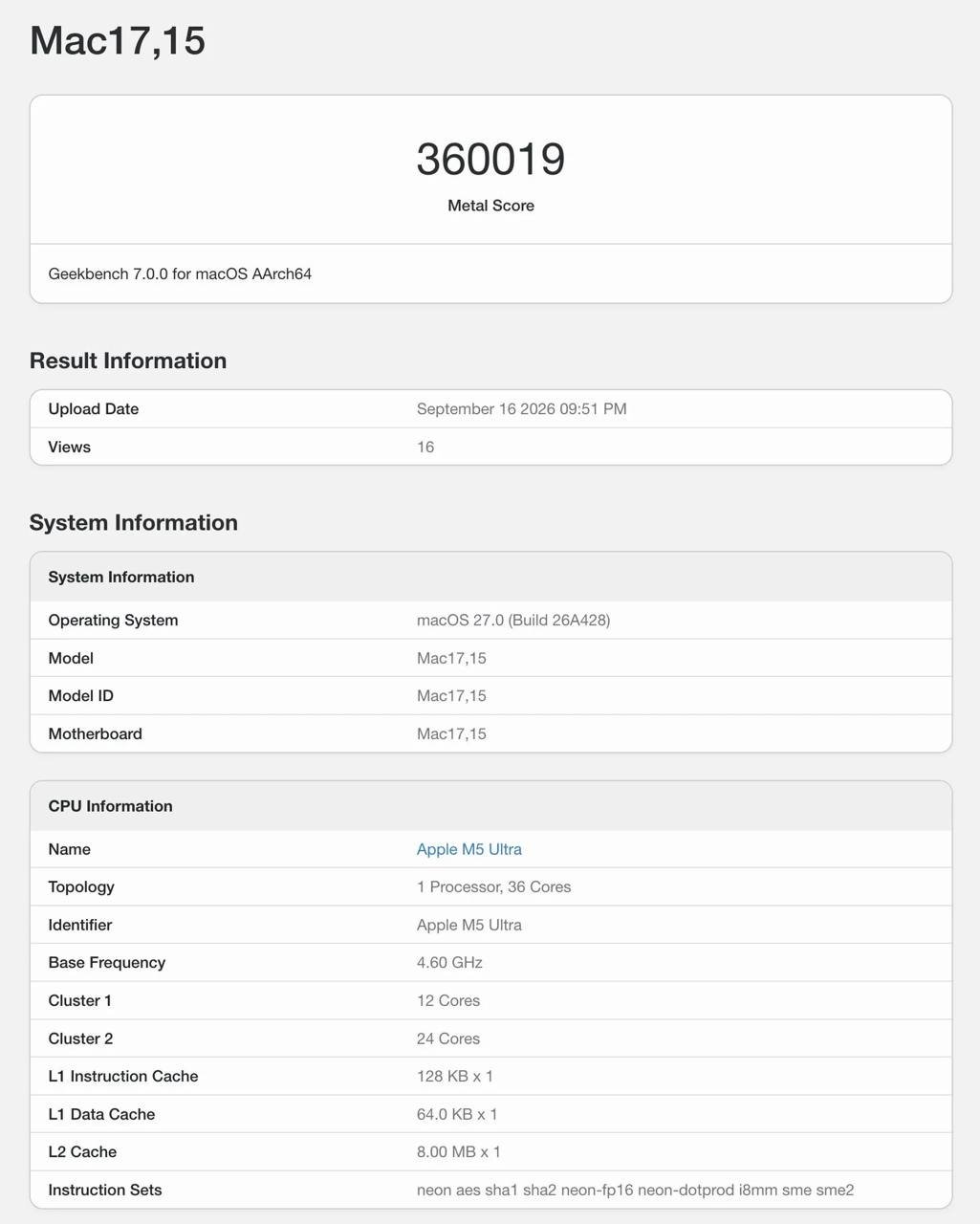Select the views count 16

425,448
